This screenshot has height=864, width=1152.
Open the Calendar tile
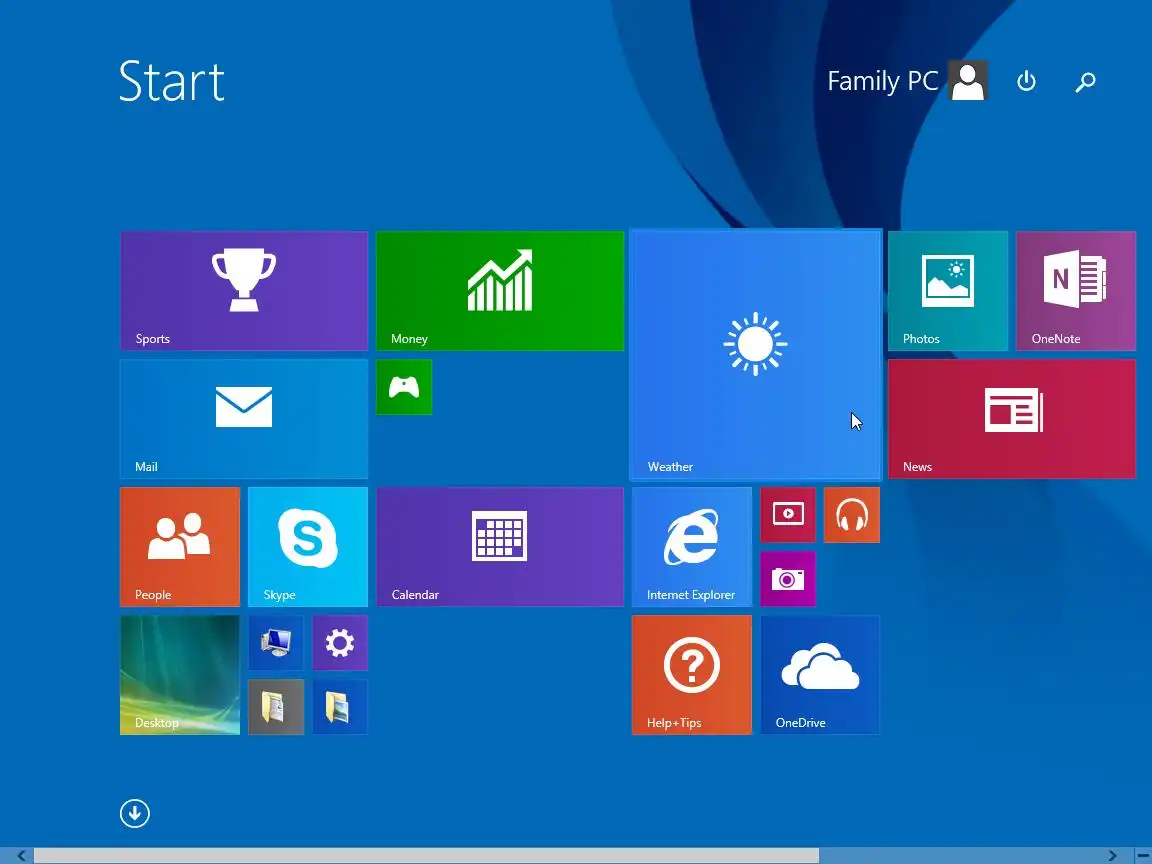coord(500,547)
